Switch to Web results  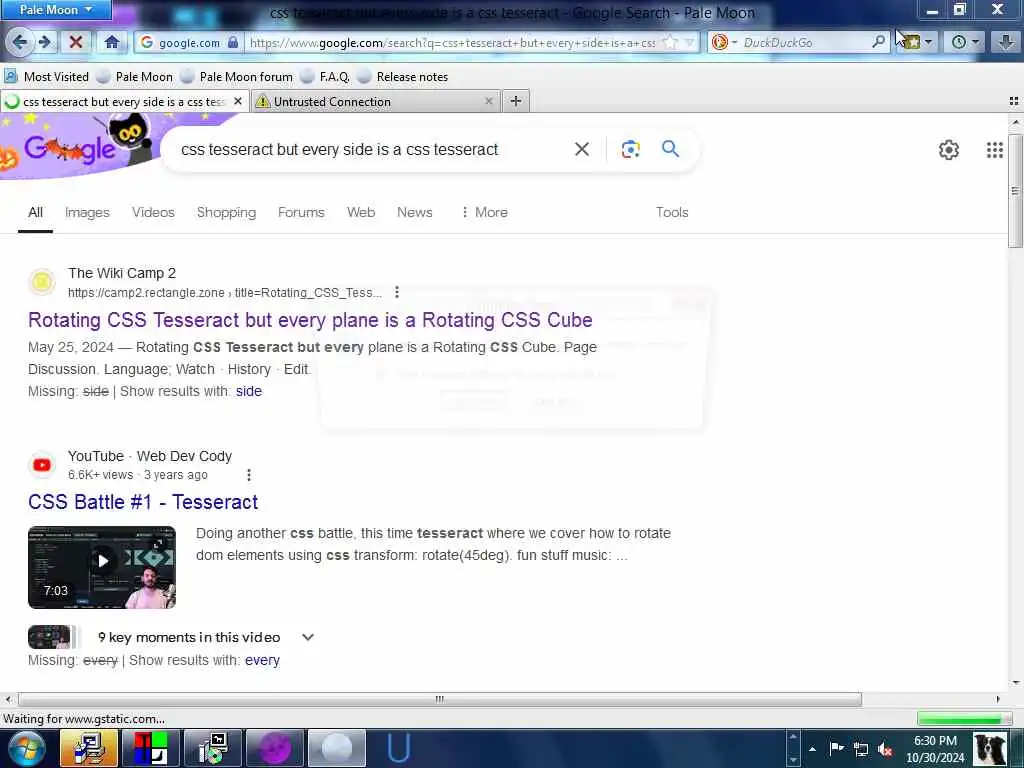click(x=361, y=212)
